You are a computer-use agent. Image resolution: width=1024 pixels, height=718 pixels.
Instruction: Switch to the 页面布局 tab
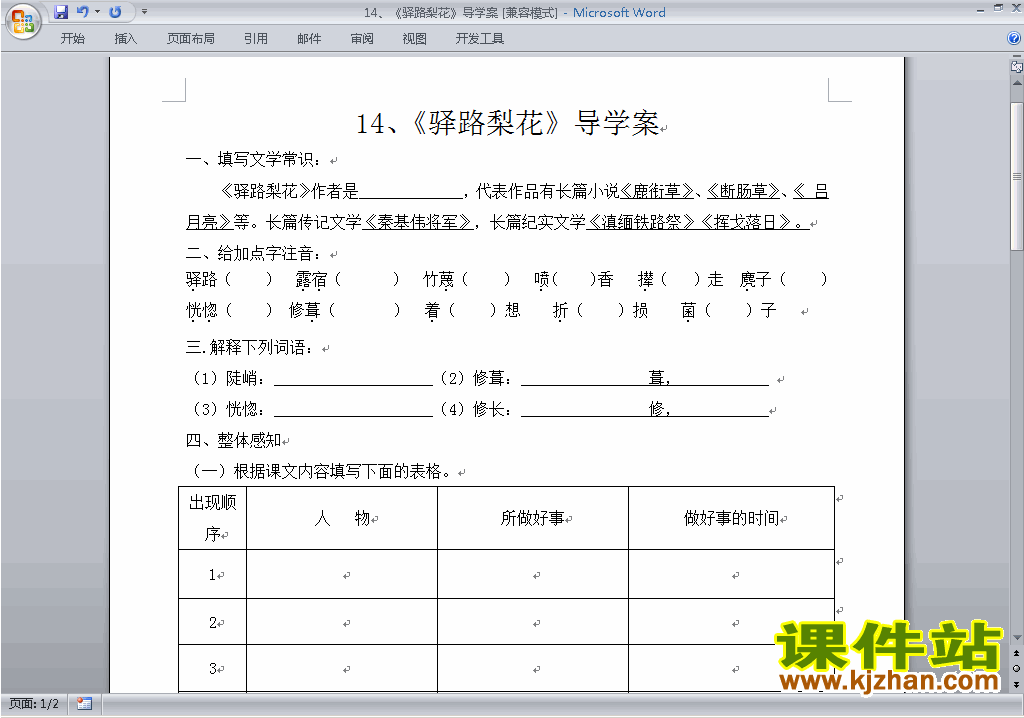pyautogui.click(x=191, y=39)
